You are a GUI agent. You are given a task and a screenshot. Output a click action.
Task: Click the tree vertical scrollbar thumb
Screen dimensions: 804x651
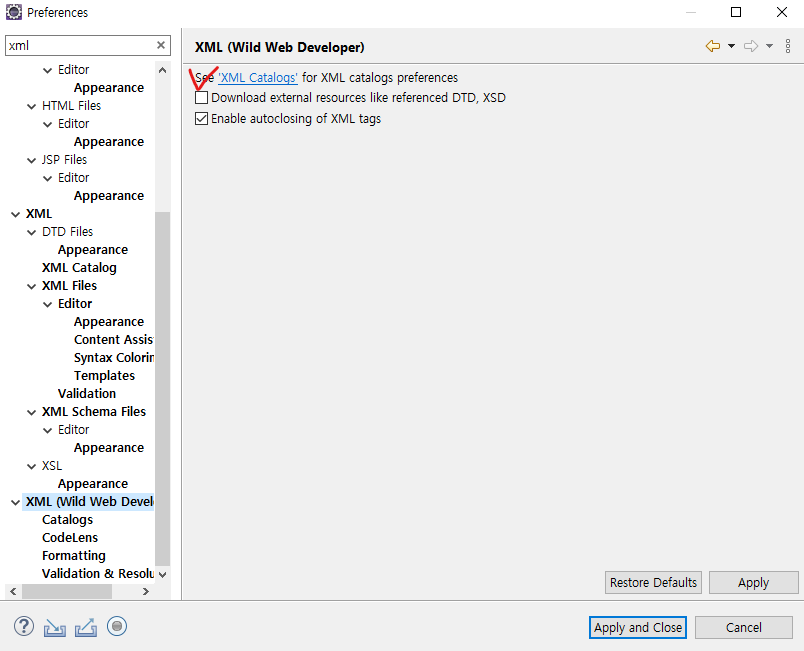pyautogui.click(x=163, y=389)
